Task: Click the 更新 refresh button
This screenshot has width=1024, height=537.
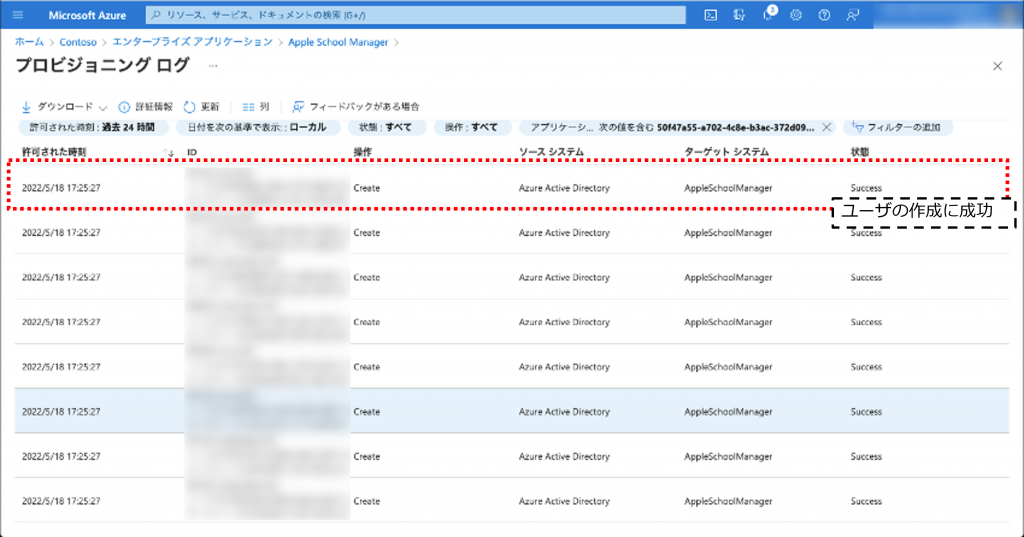Action: [x=202, y=106]
